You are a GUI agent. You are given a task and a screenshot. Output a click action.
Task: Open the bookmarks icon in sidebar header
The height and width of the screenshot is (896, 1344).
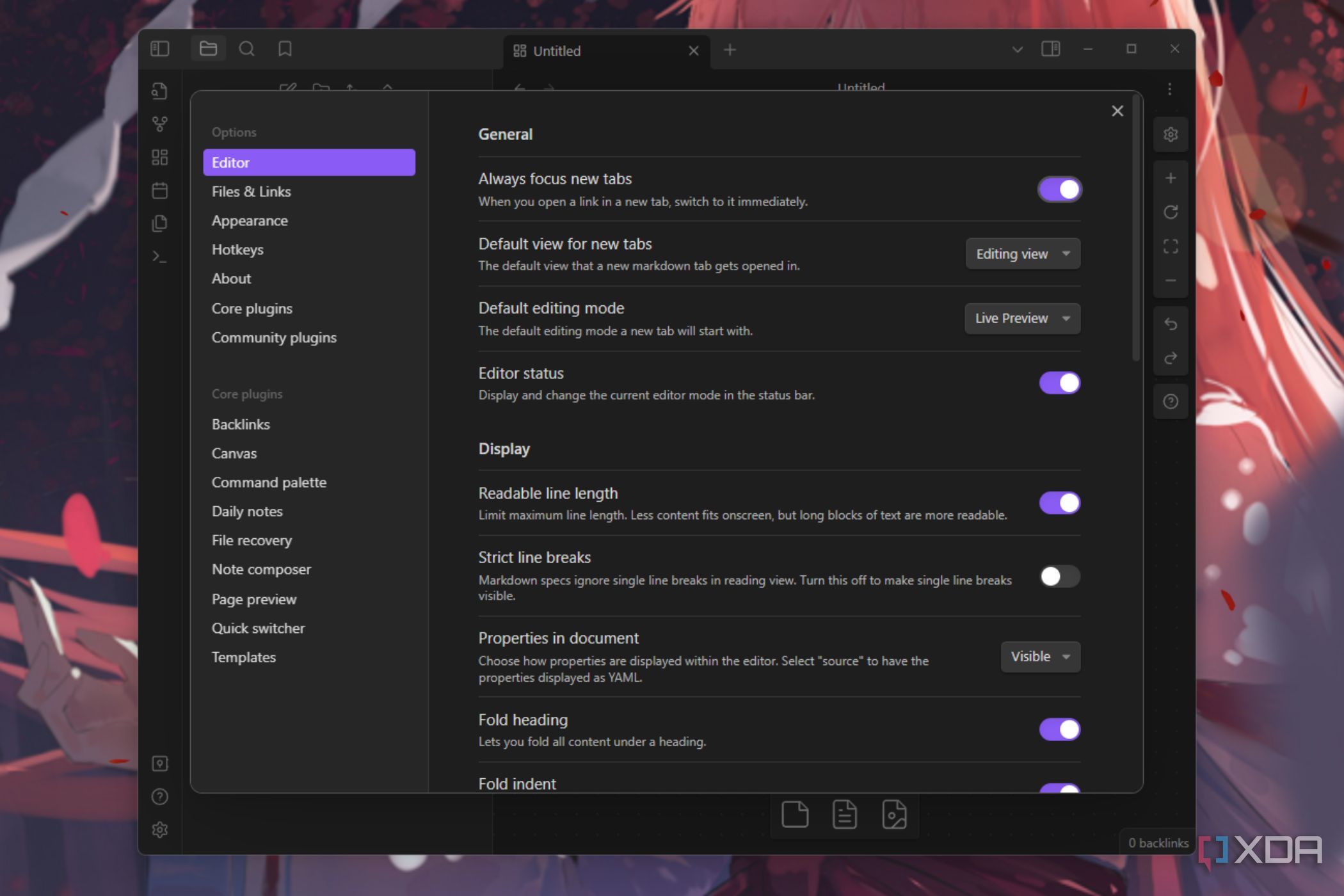tap(285, 49)
